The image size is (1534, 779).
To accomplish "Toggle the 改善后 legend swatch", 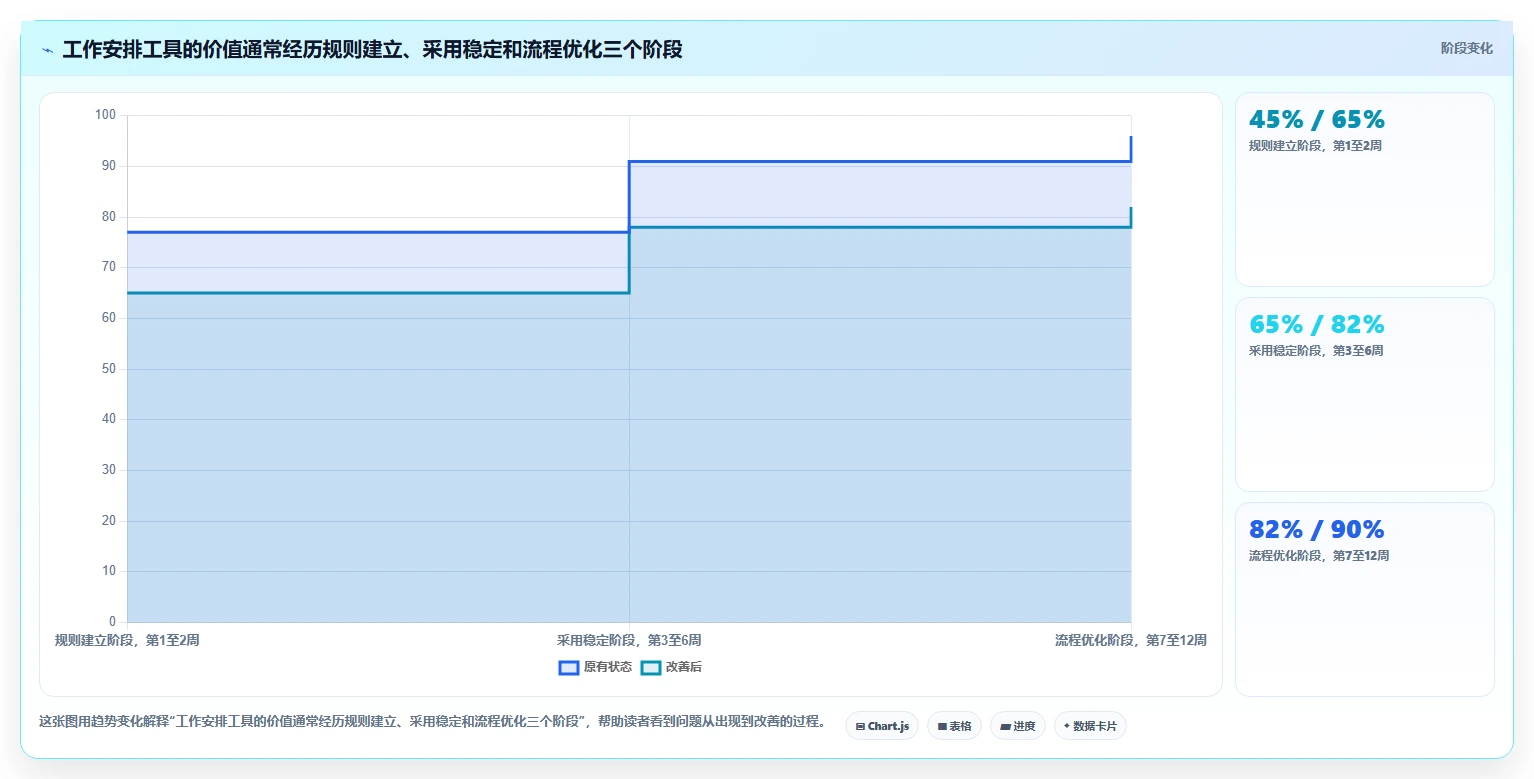I will tap(651, 668).
